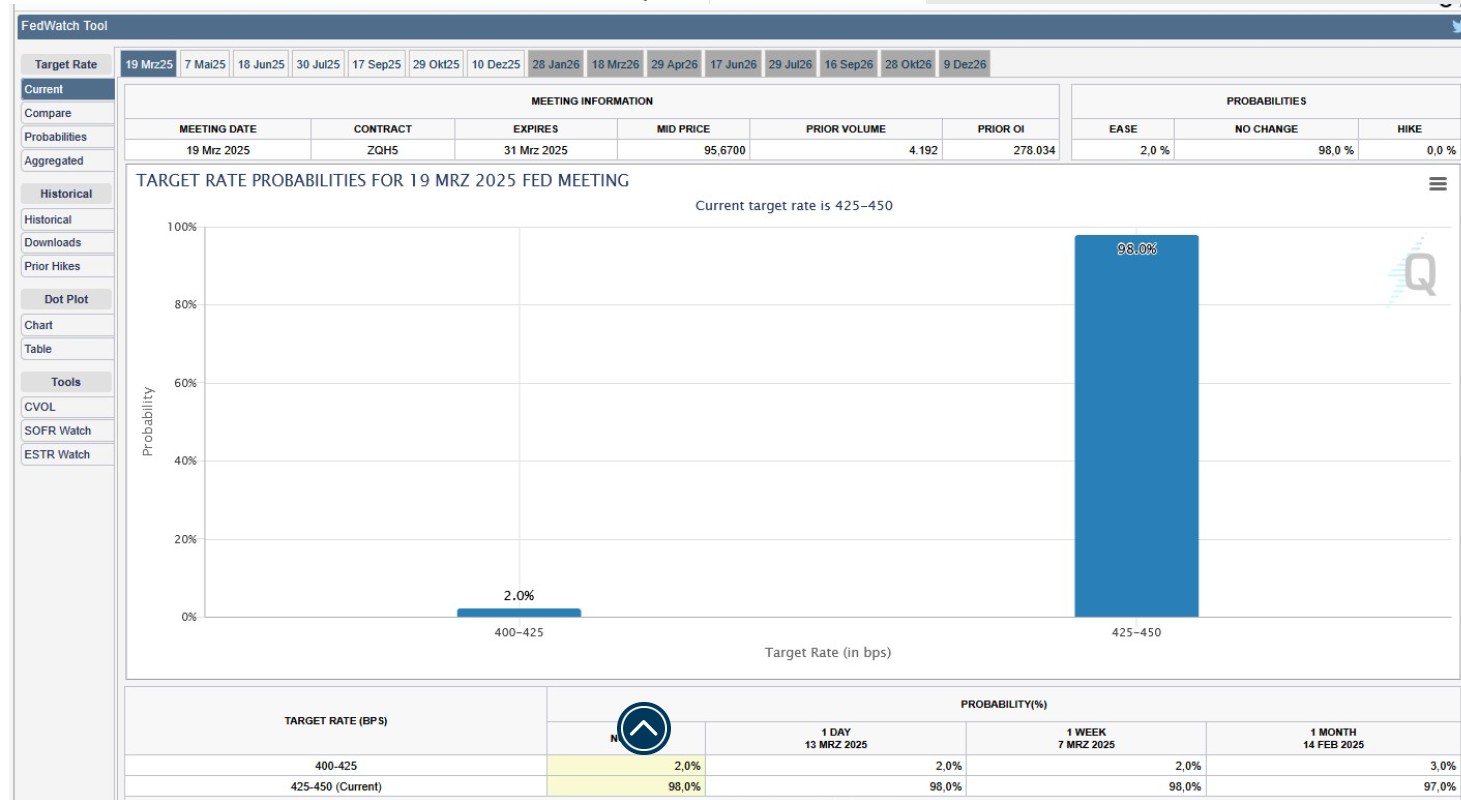Screen dimensions: 1461x800
Task: Show the Probabilities sidebar view
Action: (x=67, y=137)
